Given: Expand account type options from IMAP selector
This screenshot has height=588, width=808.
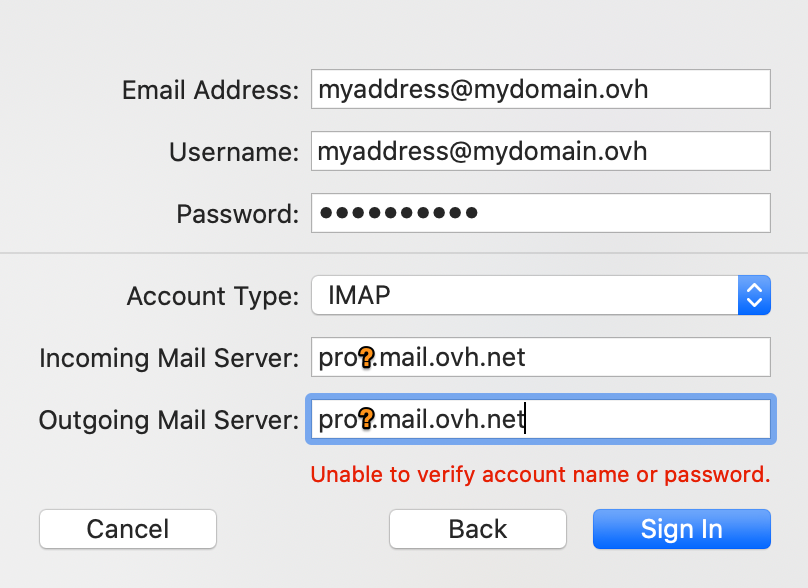Looking at the screenshot, I should pyautogui.click(x=756, y=295).
